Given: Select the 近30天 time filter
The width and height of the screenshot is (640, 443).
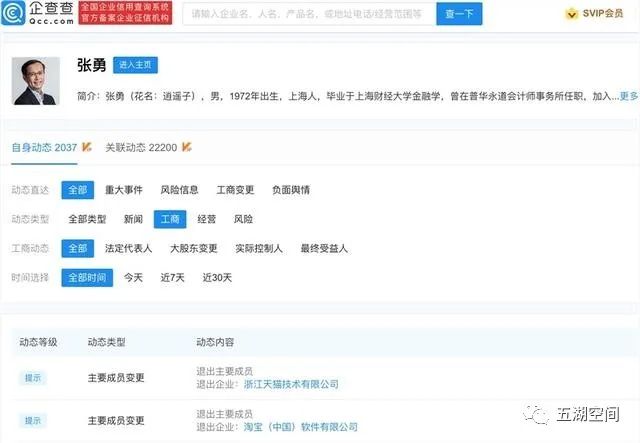Looking at the screenshot, I should 217,278.
